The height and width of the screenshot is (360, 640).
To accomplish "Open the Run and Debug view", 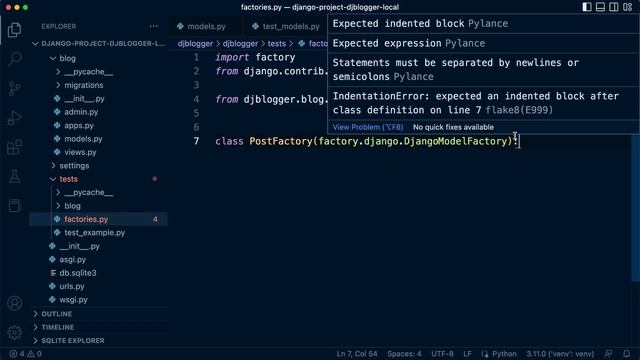I will [14, 118].
